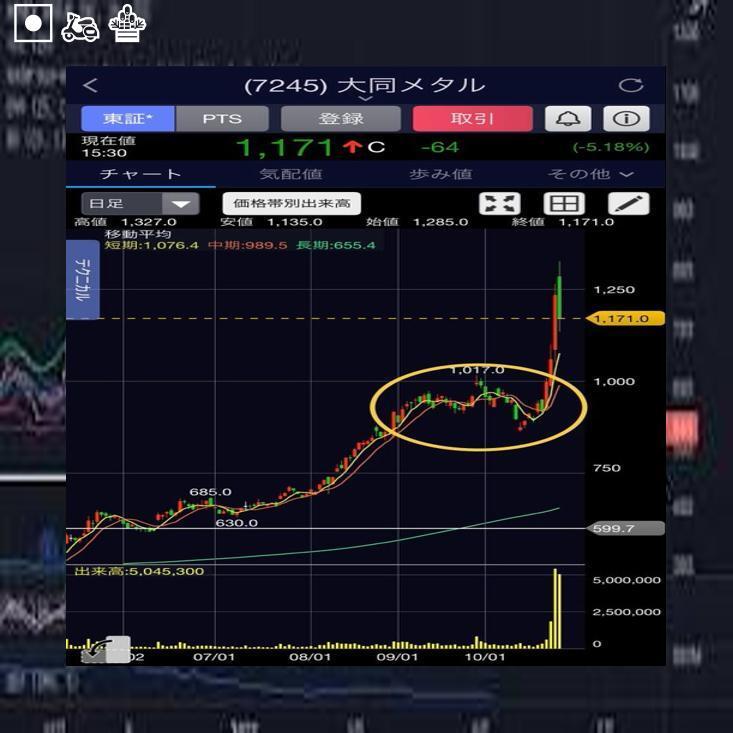
Task: Open the price alert bell icon
Action: [x=568, y=119]
